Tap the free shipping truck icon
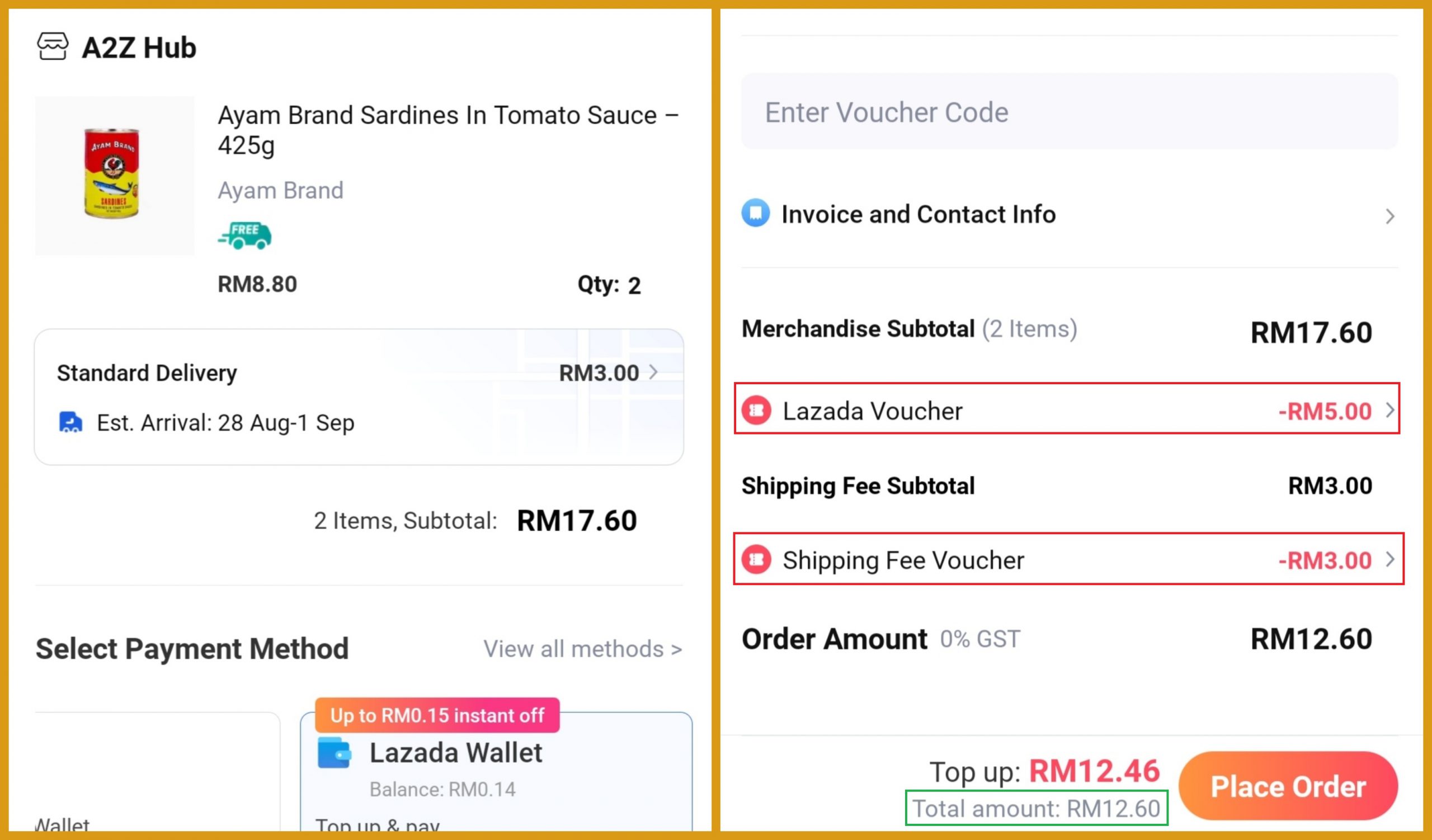The height and width of the screenshot is (840, 1432). (x=245, y=235)
